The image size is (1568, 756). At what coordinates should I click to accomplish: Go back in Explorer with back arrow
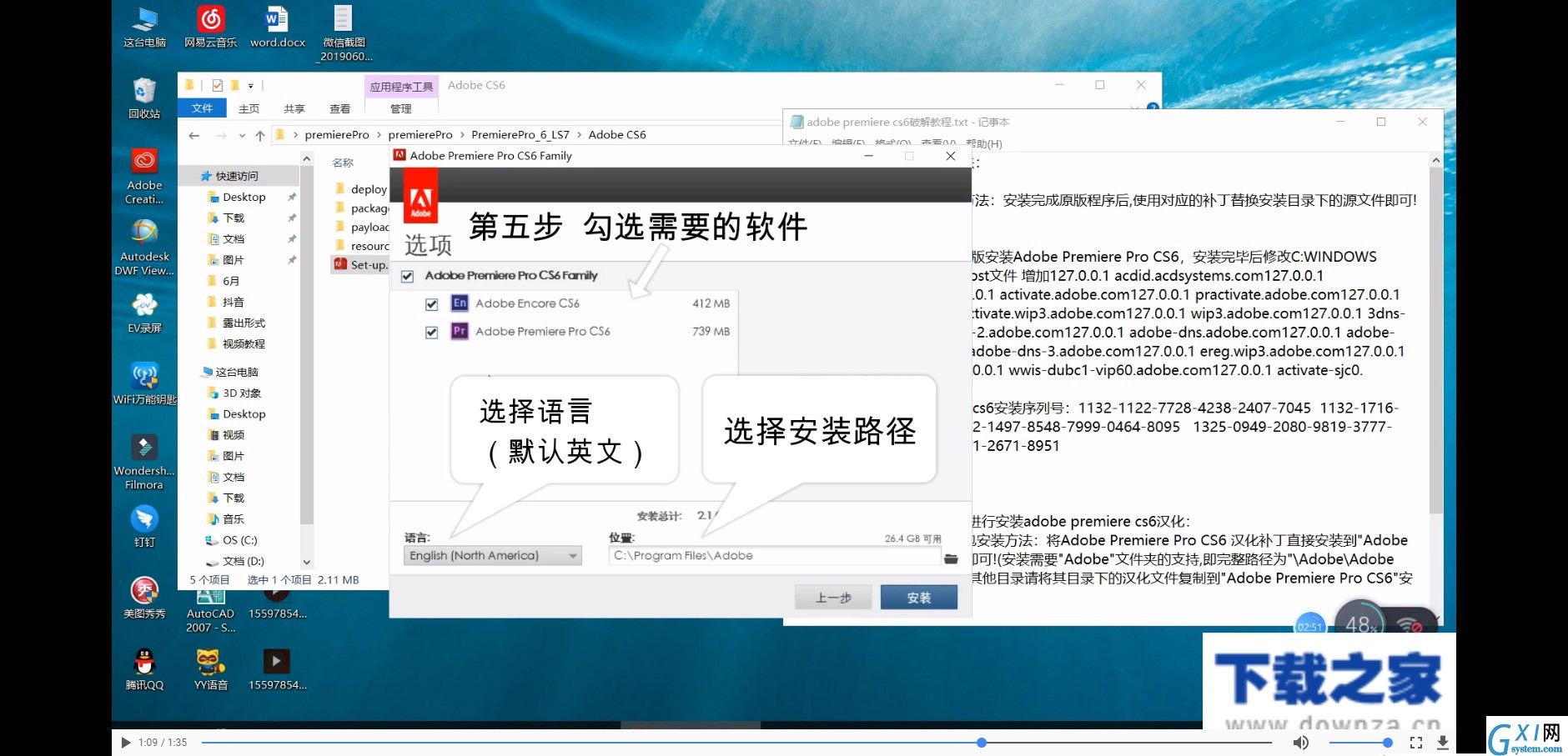[x=194, y=135]
